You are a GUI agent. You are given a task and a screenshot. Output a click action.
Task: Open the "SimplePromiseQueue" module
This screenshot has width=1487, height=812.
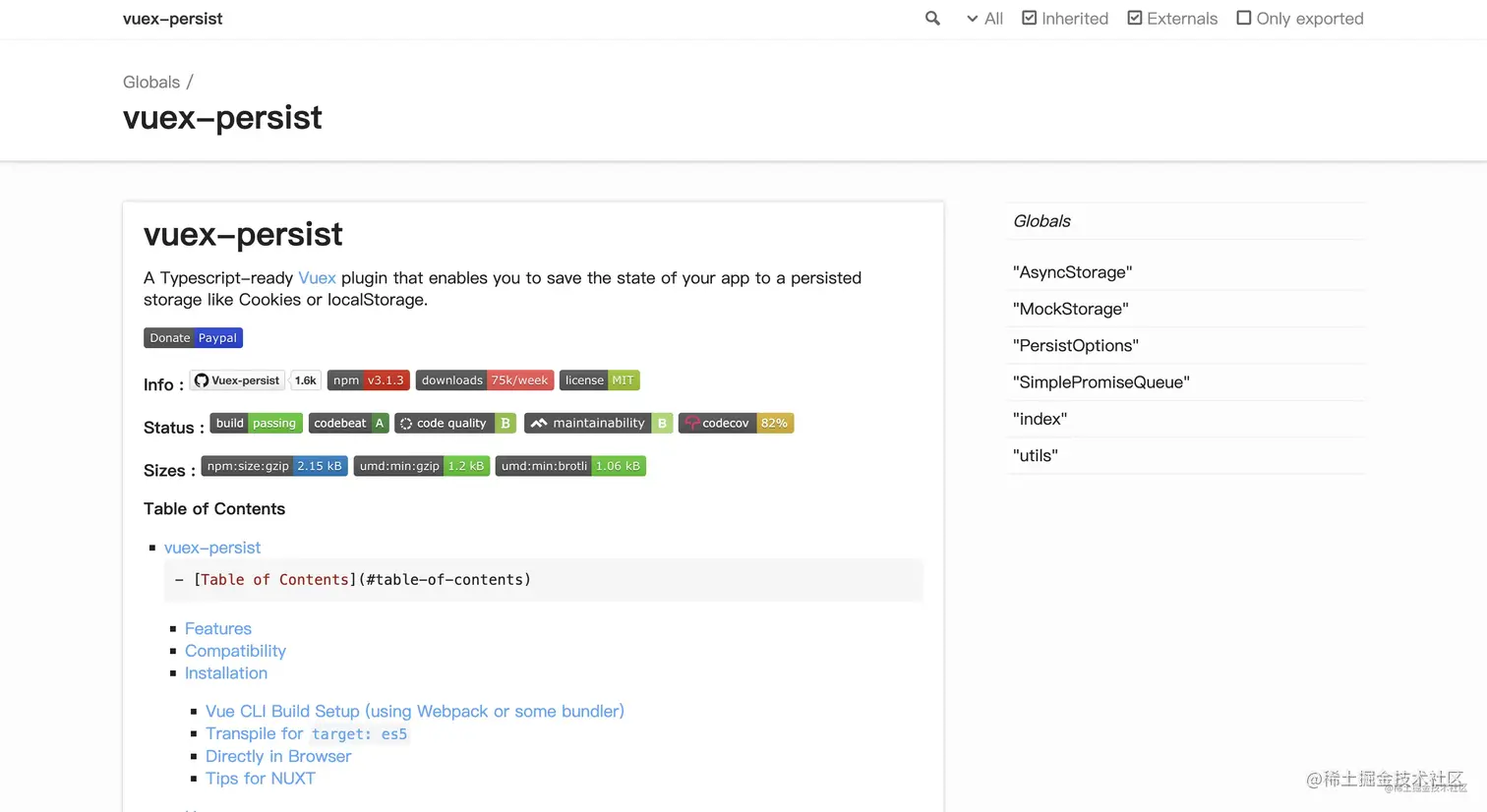click(1100, 382)
